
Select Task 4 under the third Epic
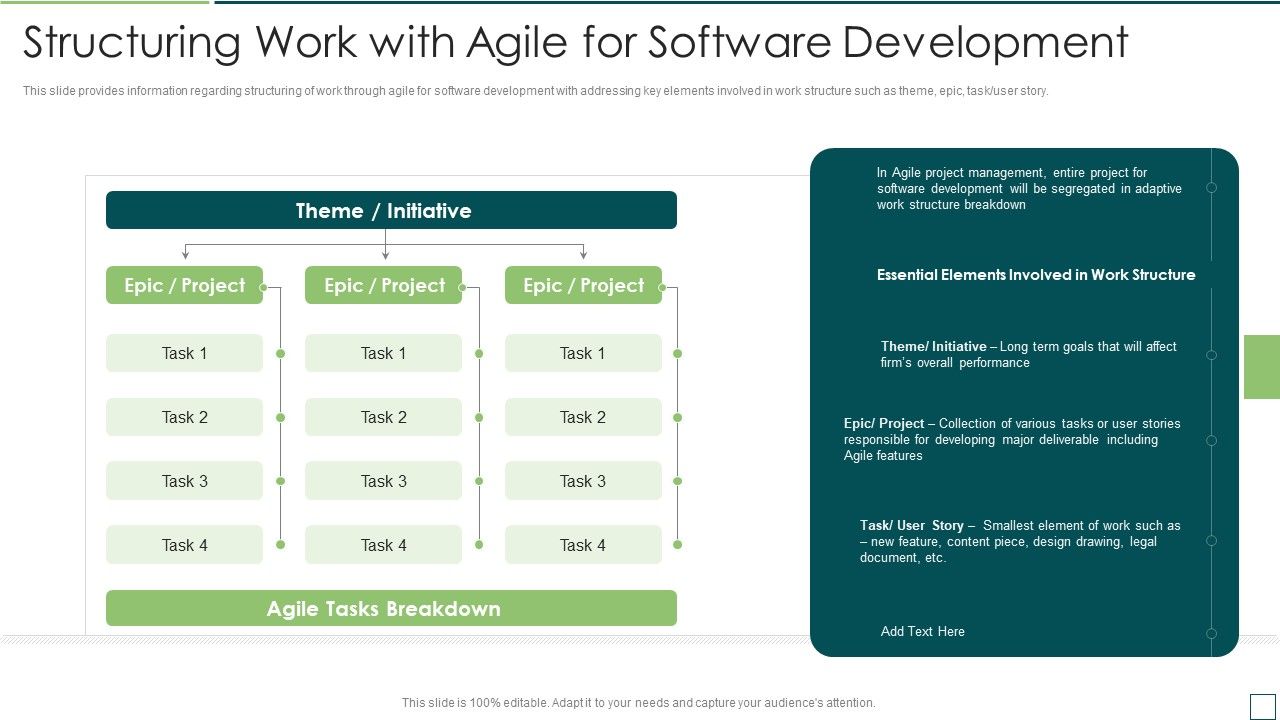tap(583, 545)
